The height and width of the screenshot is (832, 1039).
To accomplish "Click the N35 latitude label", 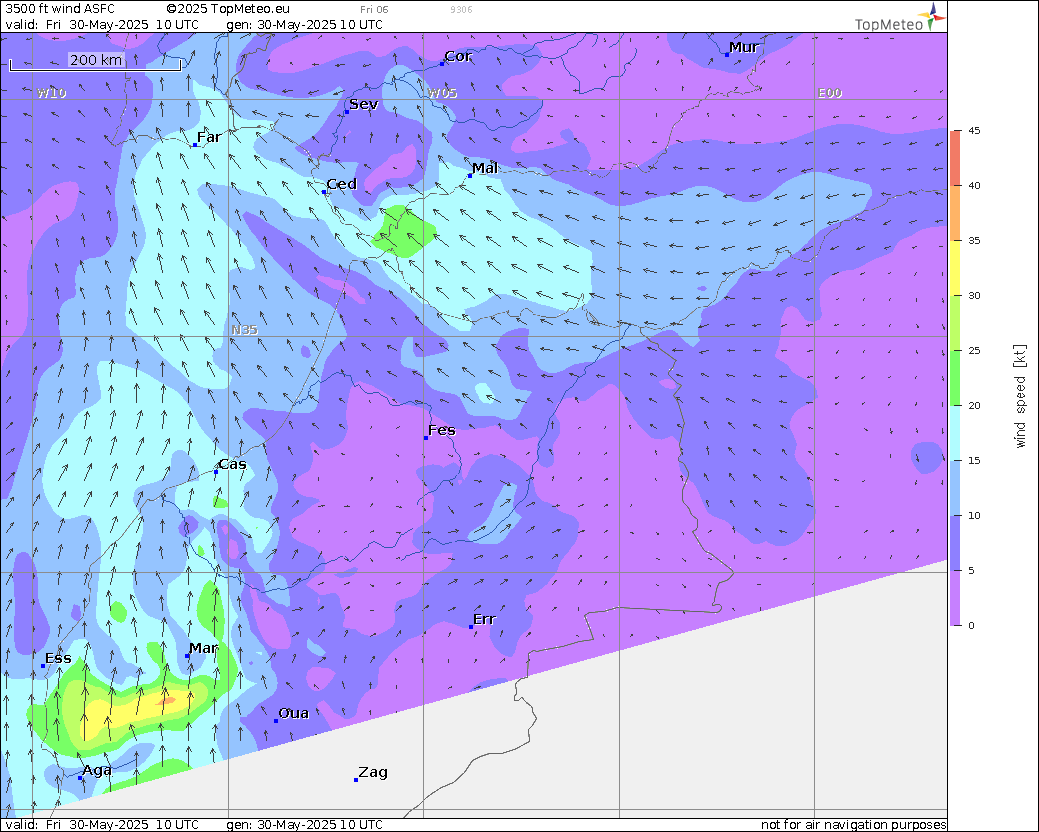I will [245, 330].
